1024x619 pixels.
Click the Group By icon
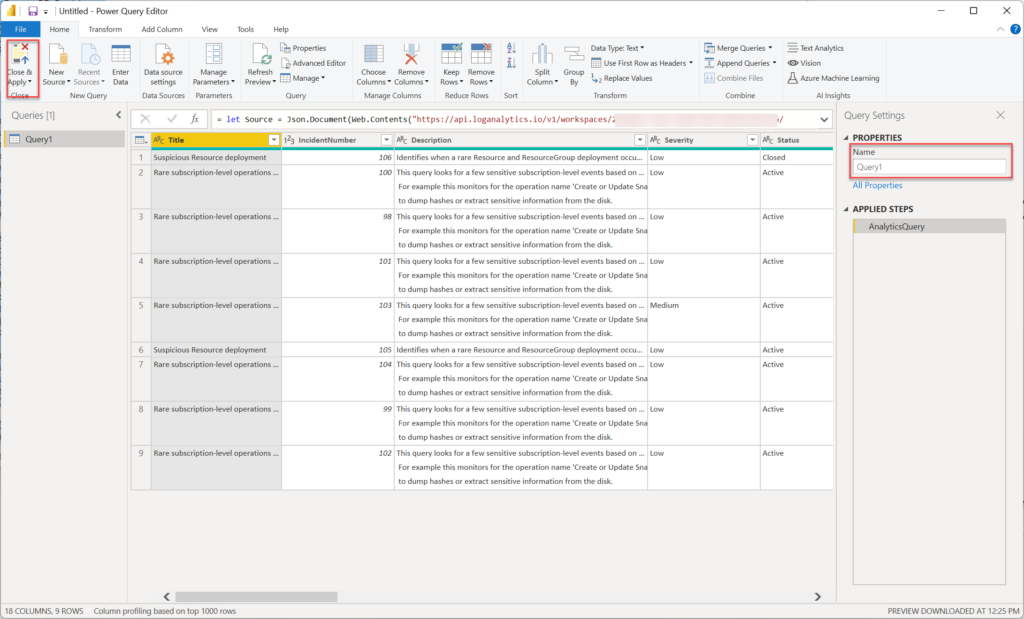pos(573,54)
